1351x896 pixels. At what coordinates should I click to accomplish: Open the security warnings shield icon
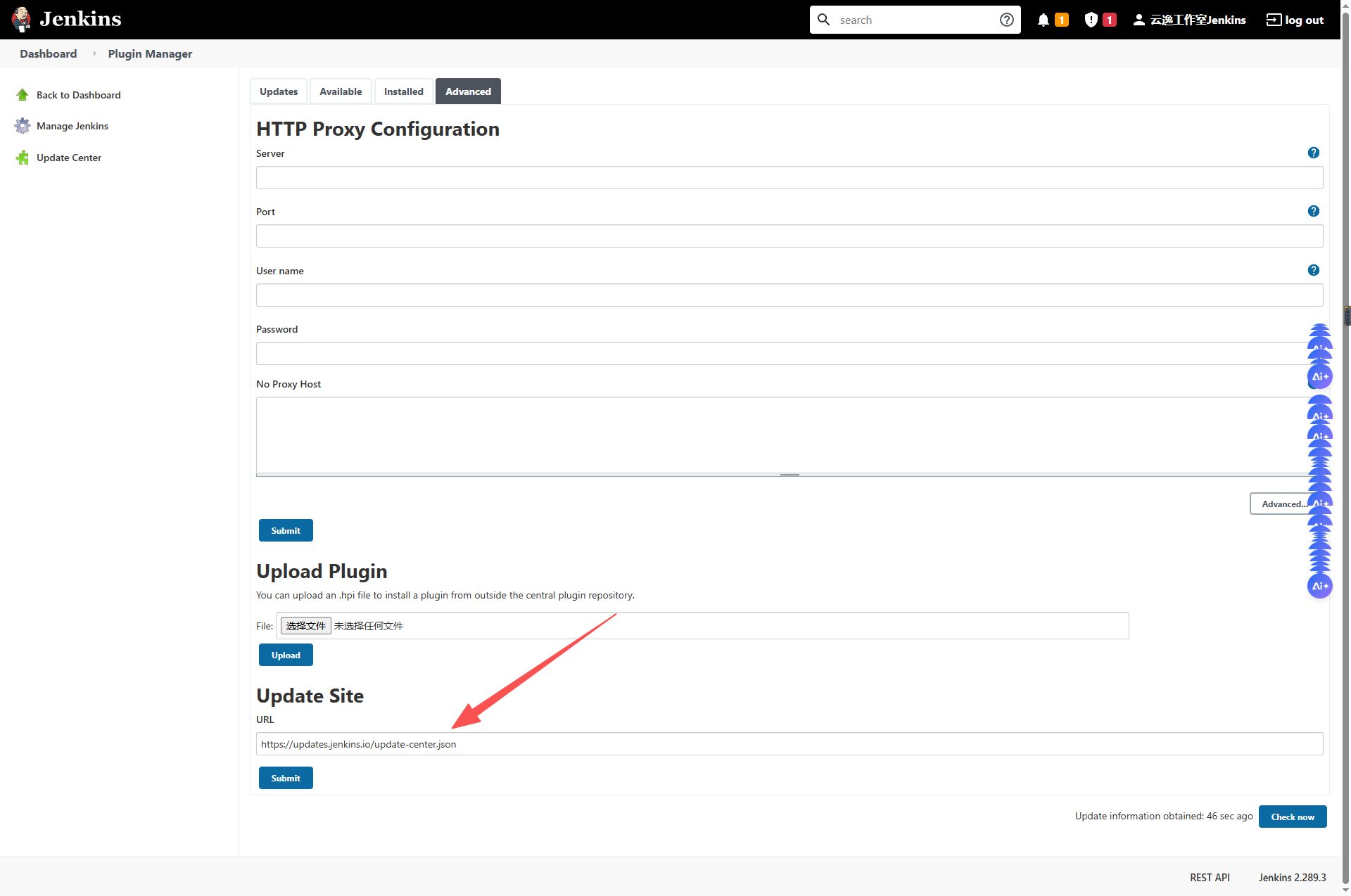[1091, 20]
